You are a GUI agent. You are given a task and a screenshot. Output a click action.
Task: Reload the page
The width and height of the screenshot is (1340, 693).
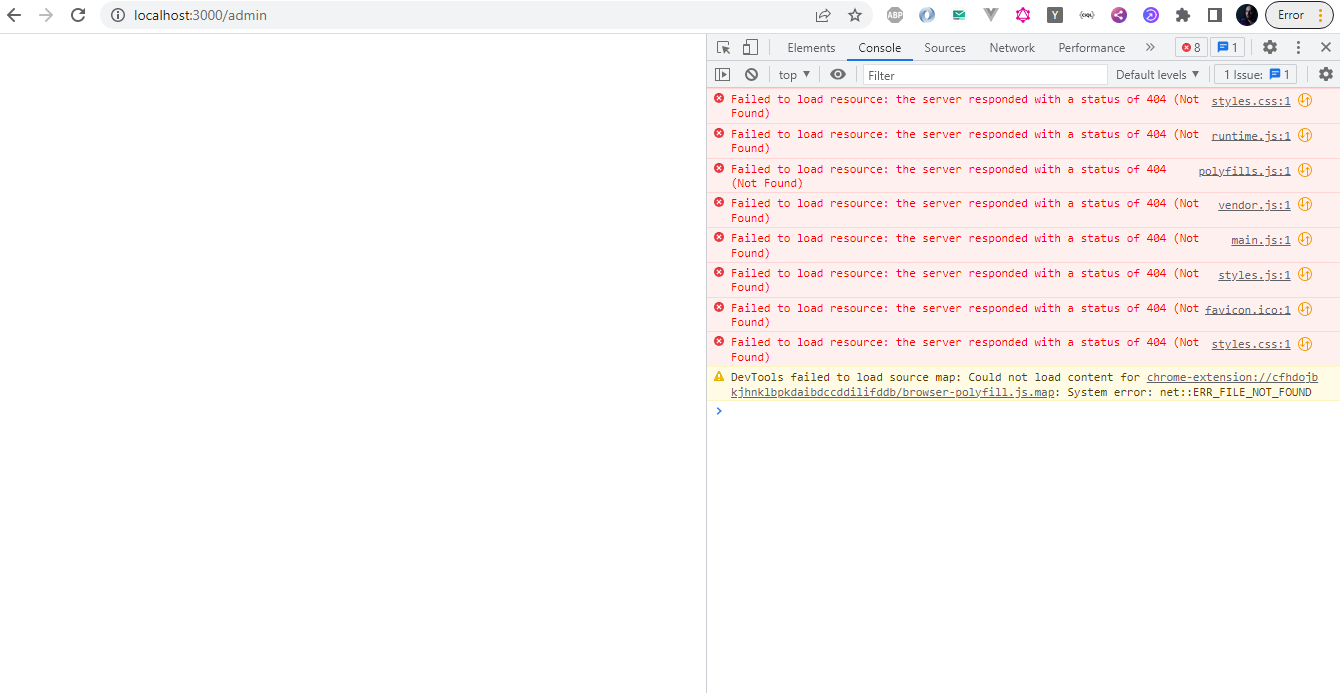pyautogui.click(x=78, y=15)
